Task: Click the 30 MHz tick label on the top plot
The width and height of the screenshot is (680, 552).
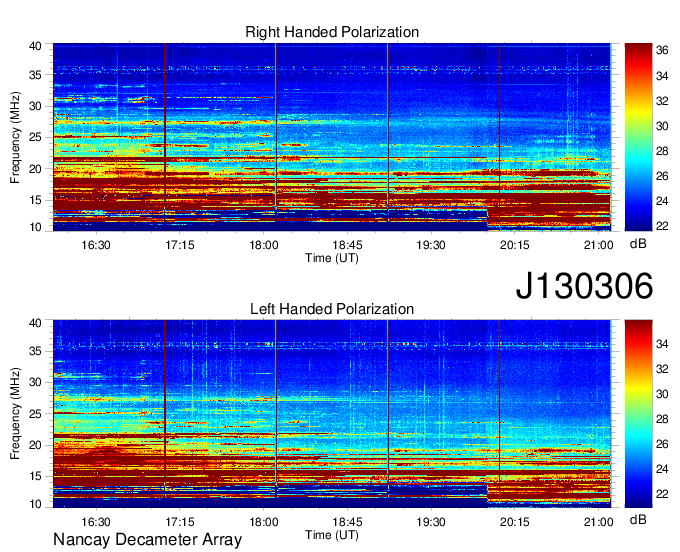Action: tap(36, 106)
